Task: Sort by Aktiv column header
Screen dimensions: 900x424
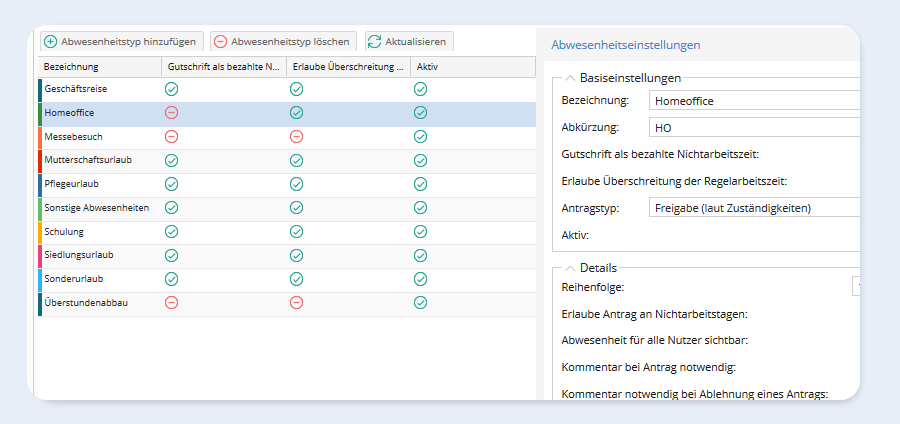Action: click(x=470, y=67)
